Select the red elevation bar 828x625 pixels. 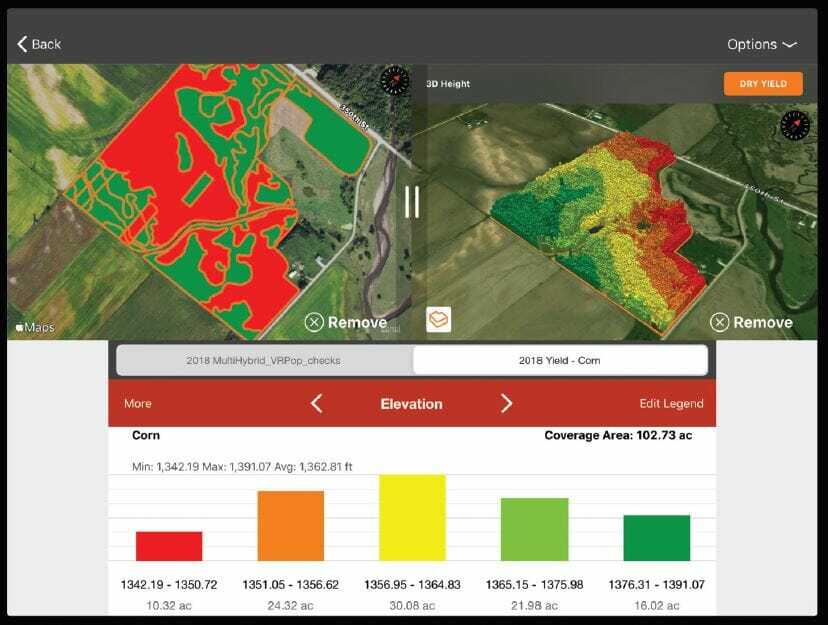[169, 546]
